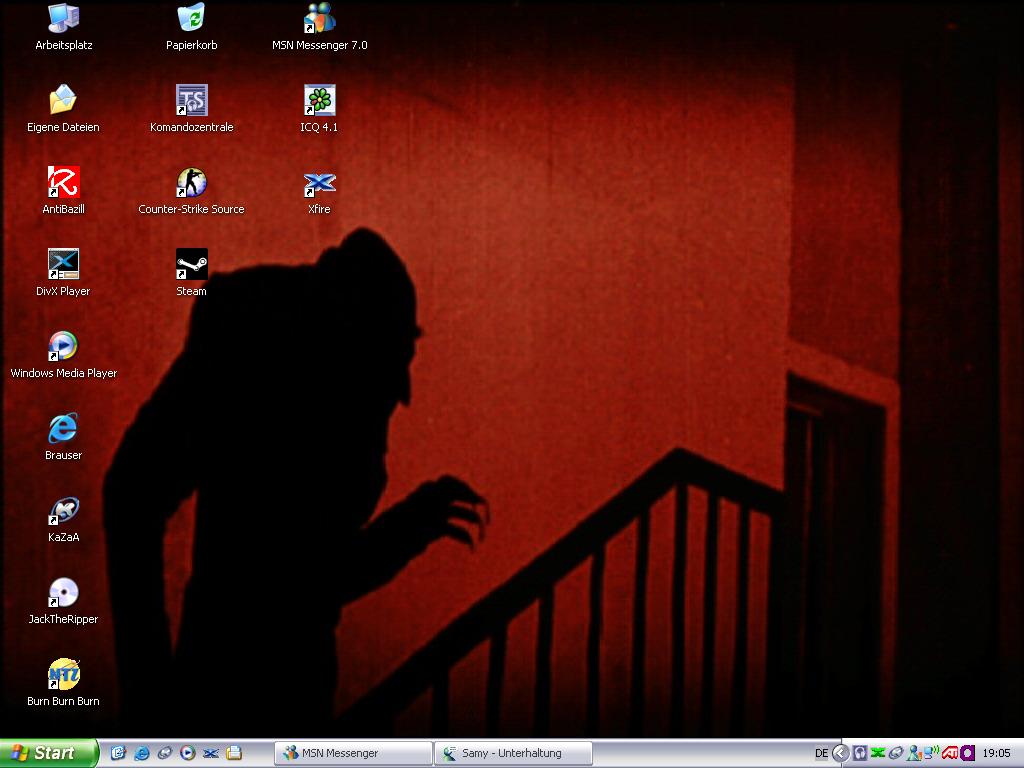This screenshot has width=1024, height=768.
Task: Switch to the Samy - Unterhaltung chat window
Action: (x=513, y=753)
